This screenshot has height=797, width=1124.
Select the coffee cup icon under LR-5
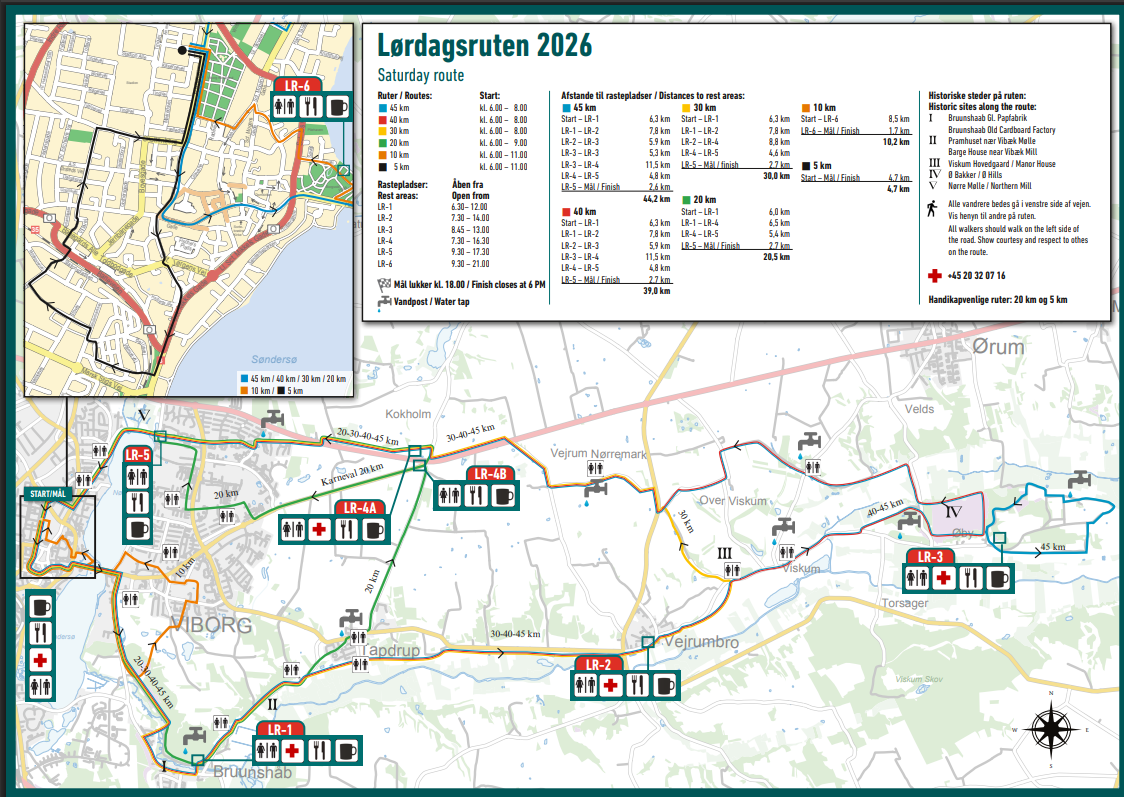tap(137, 528)
